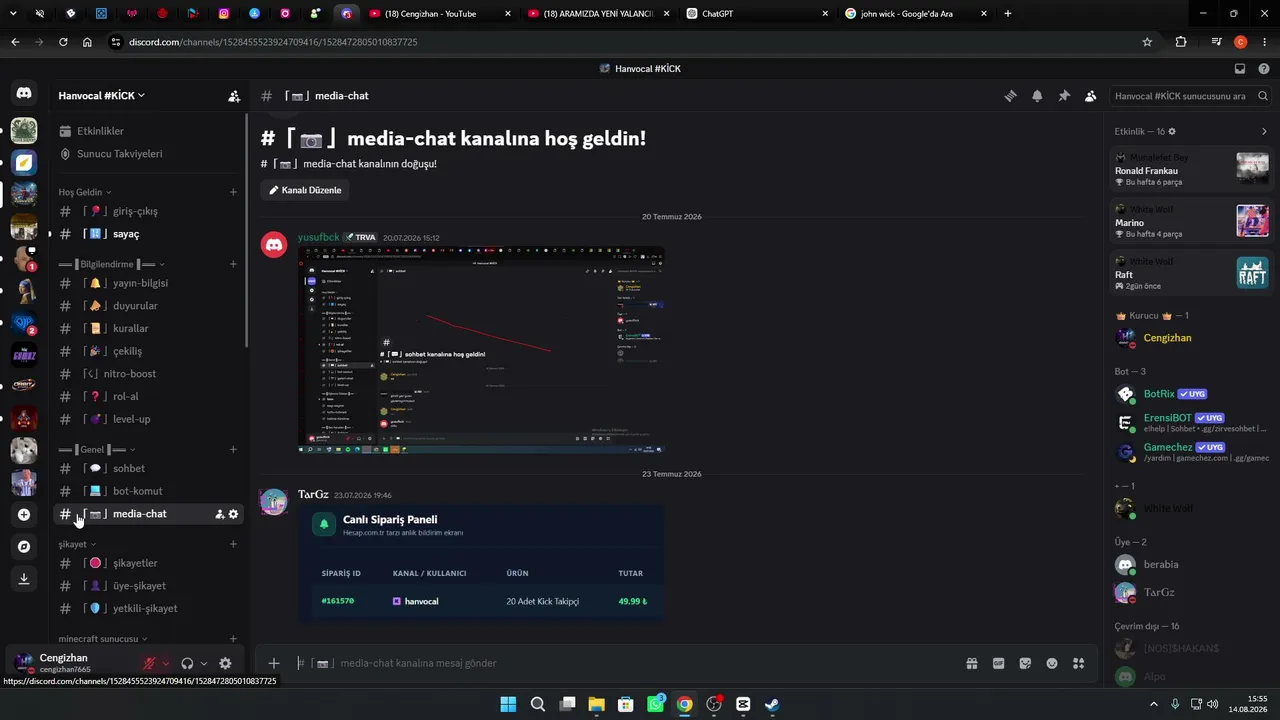The image size is (1280, 720).
Task: Open Steam from the taskbar
Action: pos(773,704)
